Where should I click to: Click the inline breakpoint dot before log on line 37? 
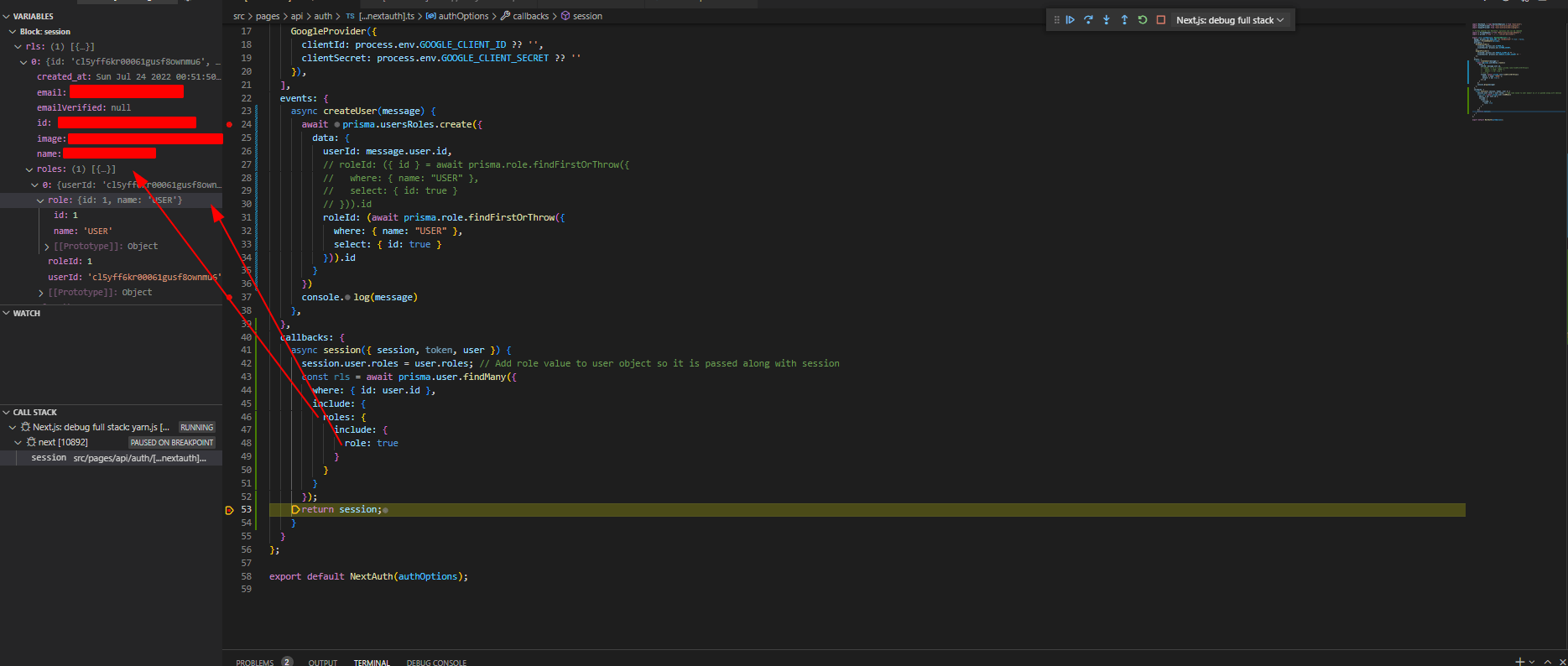tap(347, 298)
